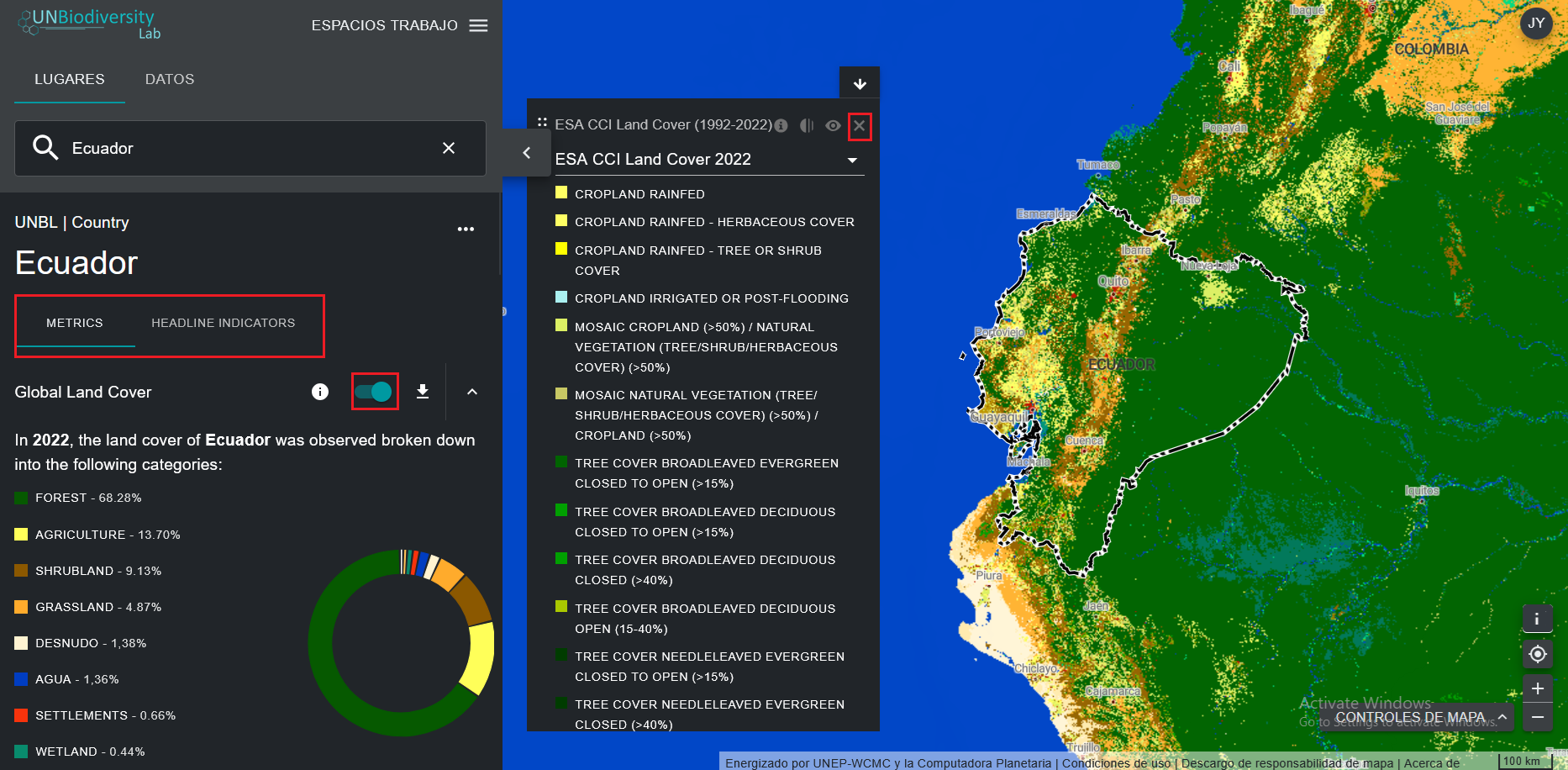Click the locate-me map button

coord(1537,654)
